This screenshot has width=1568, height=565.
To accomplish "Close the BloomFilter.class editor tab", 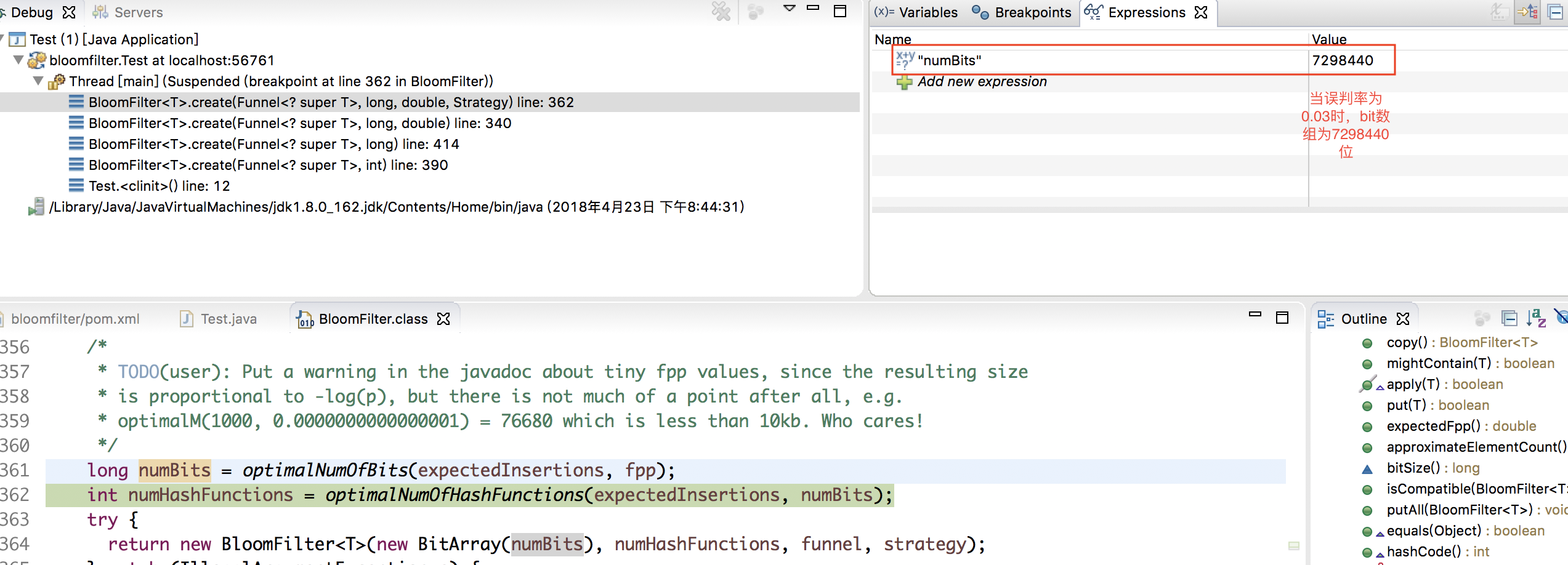I will pos(443,319).
